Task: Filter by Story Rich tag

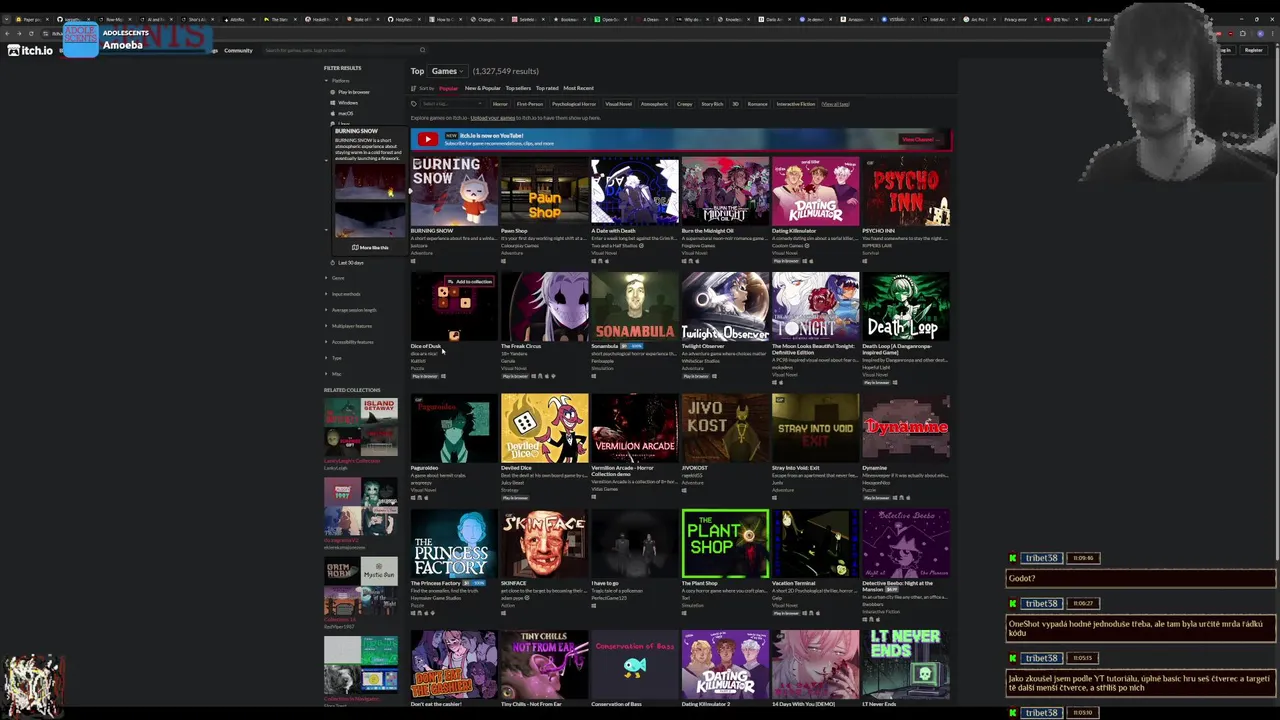Action: (712, 104)
